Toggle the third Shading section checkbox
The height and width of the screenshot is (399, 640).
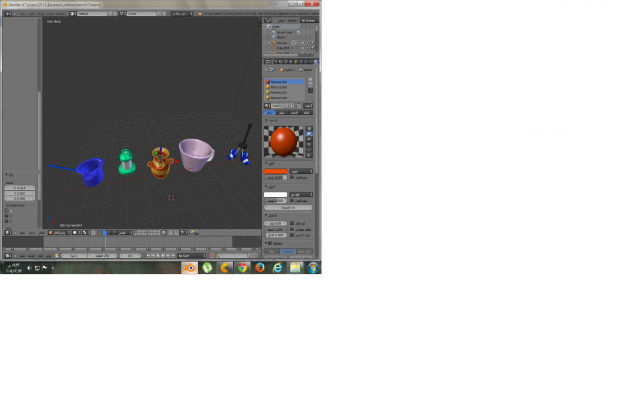tap(292, 235)
